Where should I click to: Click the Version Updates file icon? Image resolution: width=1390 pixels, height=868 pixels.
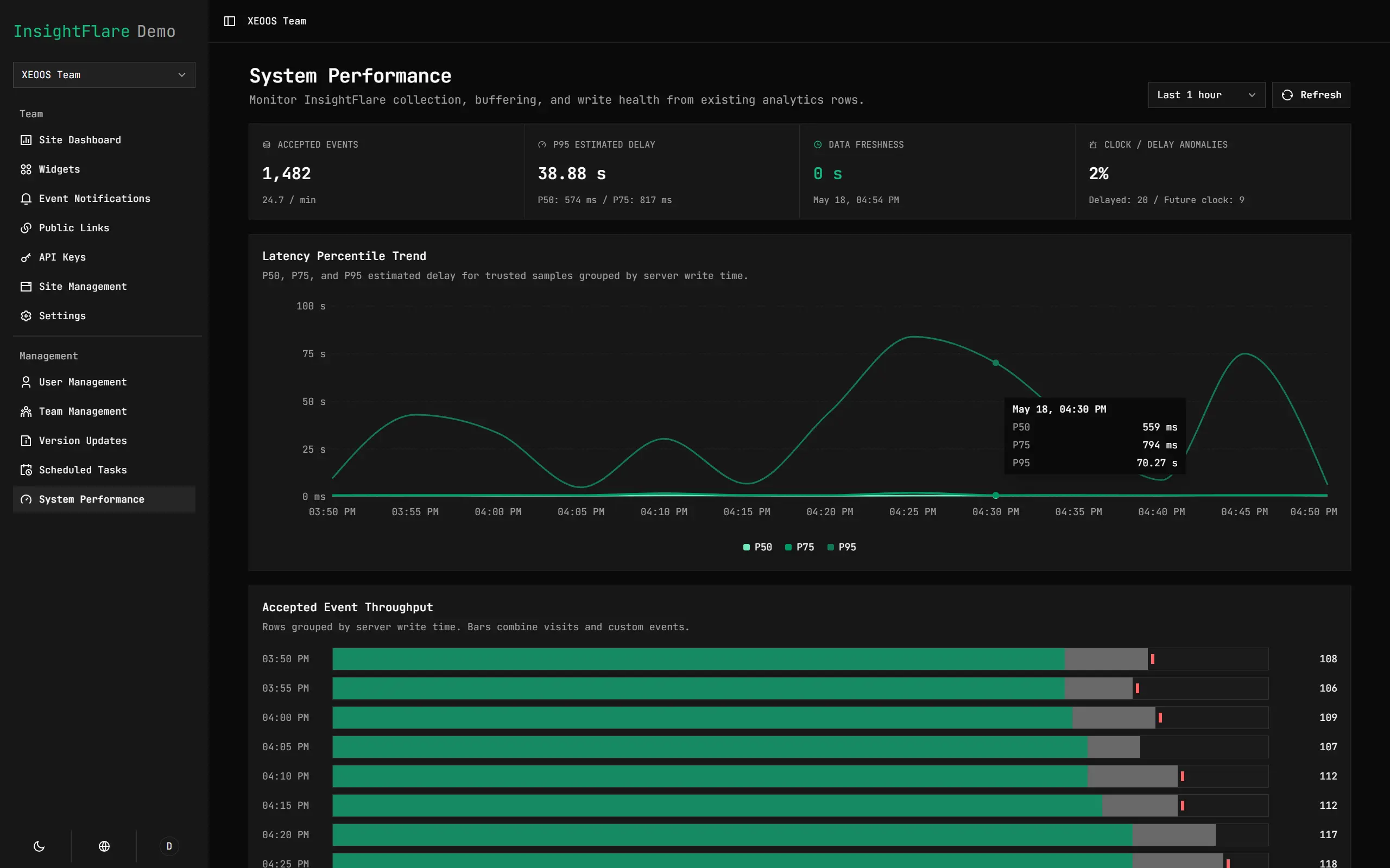coord(26,441)
